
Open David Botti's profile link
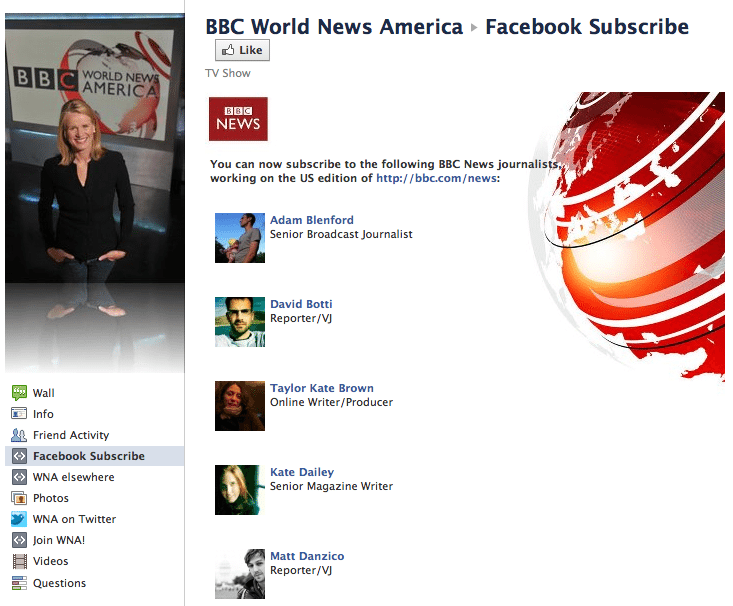(301, 304)
